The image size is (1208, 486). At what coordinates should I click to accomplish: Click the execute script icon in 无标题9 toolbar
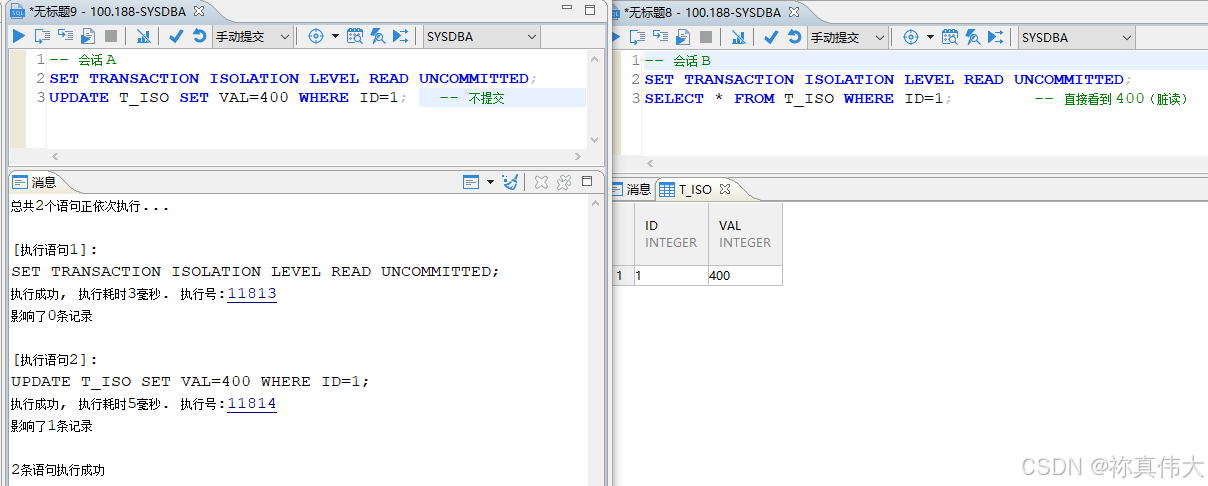click(65, 37)
